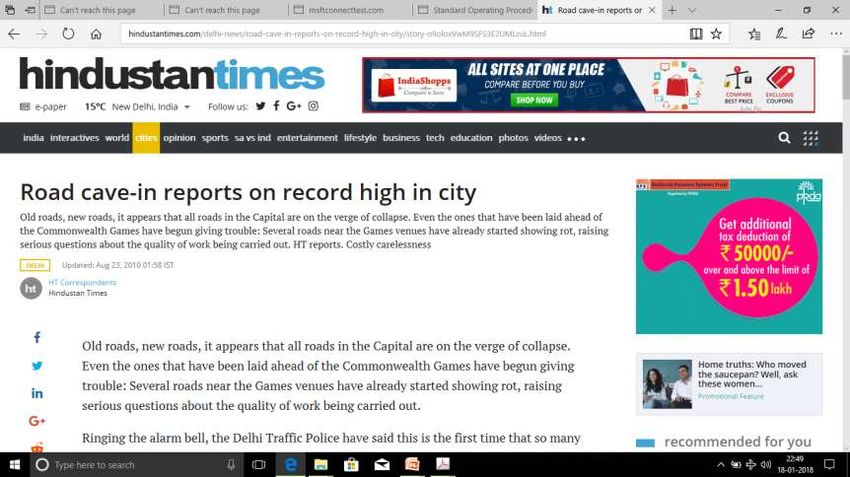The image size is (850, 477).
Task: Open Hindustan Times Instagram follow icon
Action: tap(313, 106)
